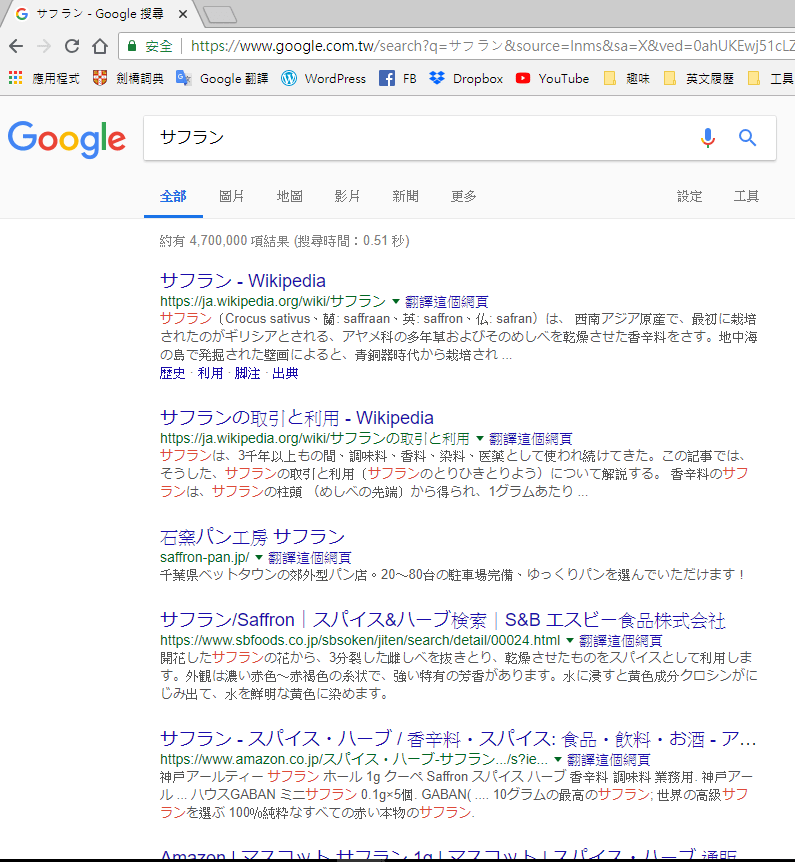Switch to the 新聞 search tab

pyautogui.click(x=406, y=196)
